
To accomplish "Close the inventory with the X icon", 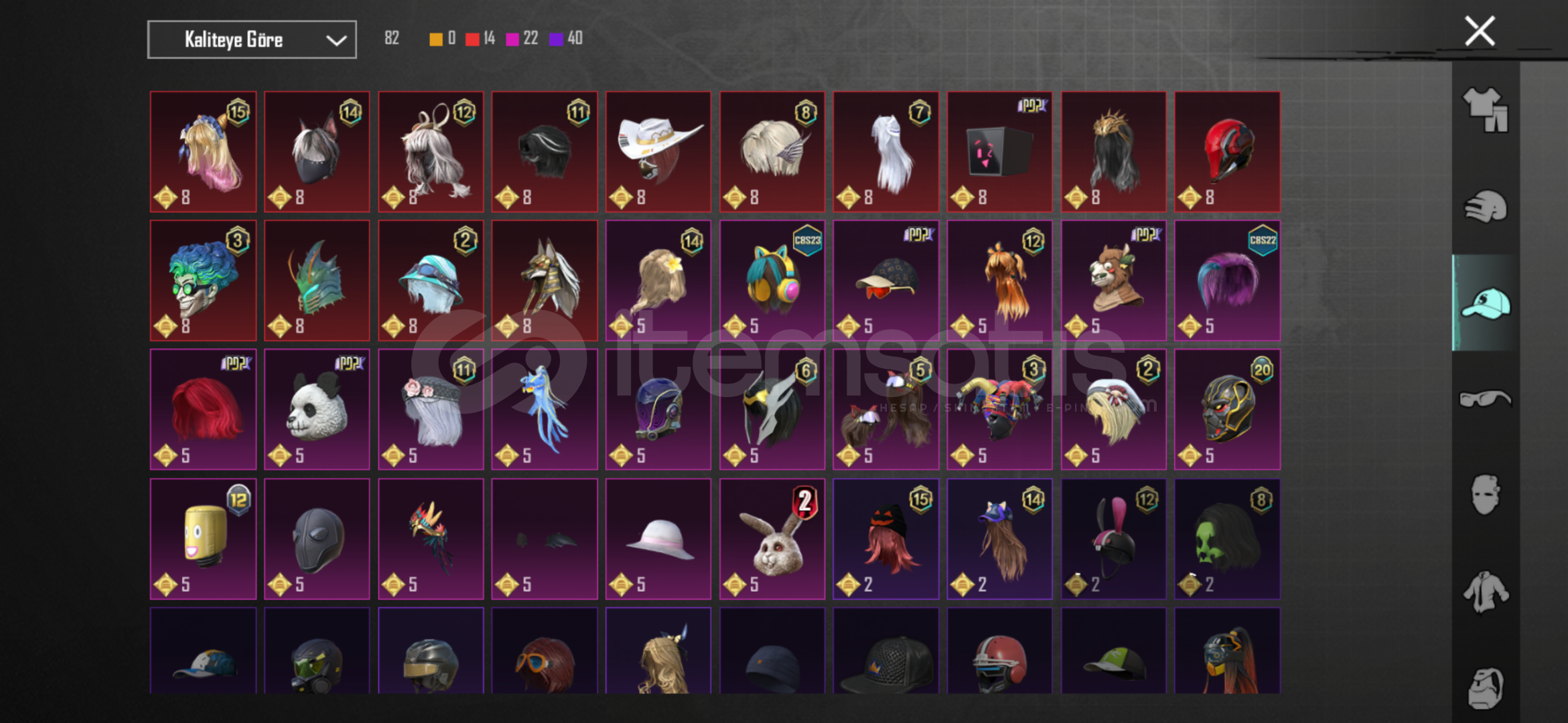I will click(1480, 31).
